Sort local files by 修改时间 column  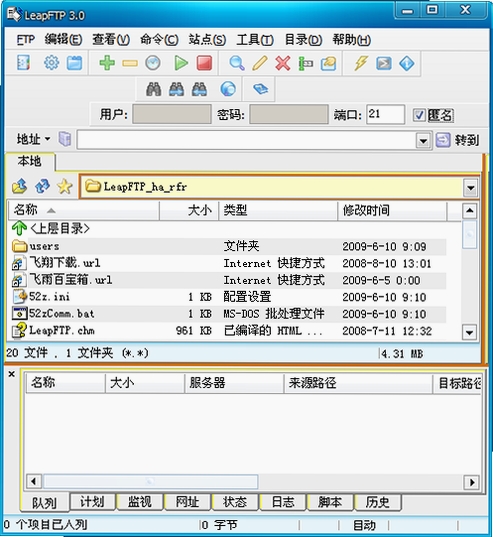click(x=392, y=210)
